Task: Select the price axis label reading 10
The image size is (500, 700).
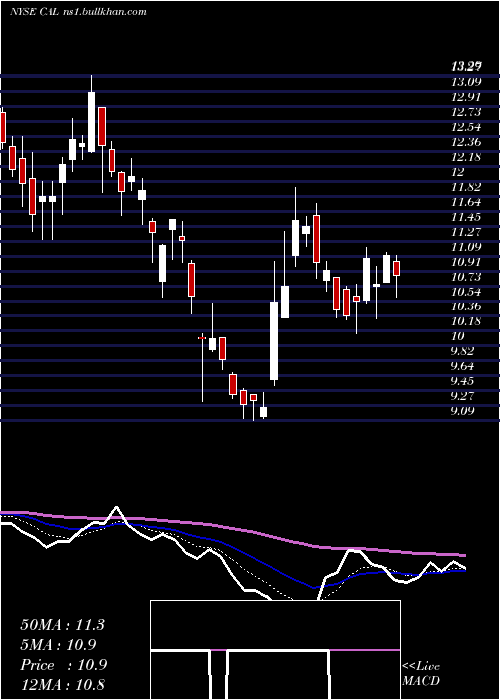Action: click(458, 336)
